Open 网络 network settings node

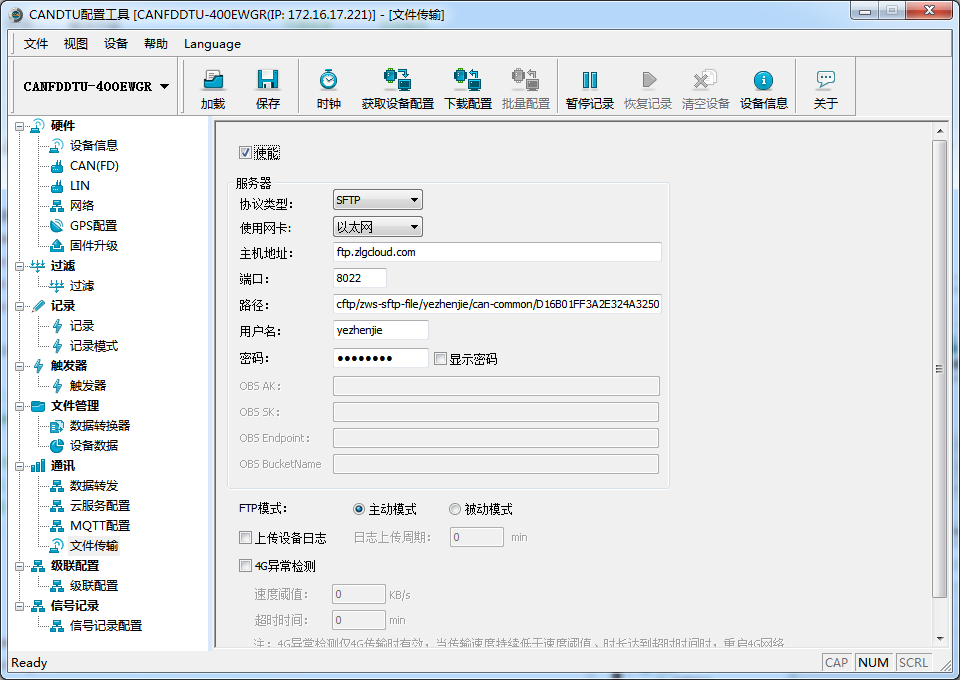tap(81, 206)
